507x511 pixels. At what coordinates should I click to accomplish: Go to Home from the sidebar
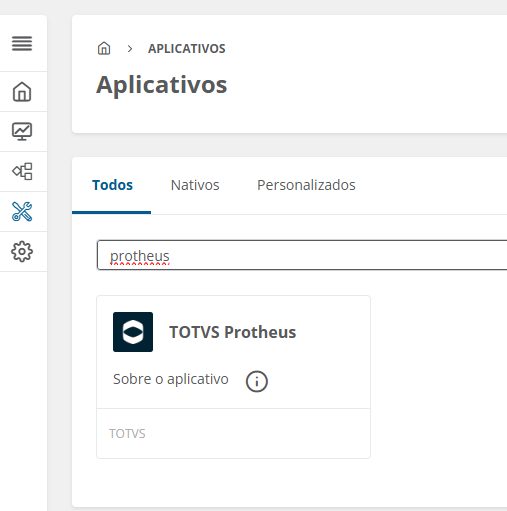coord(22,91)
